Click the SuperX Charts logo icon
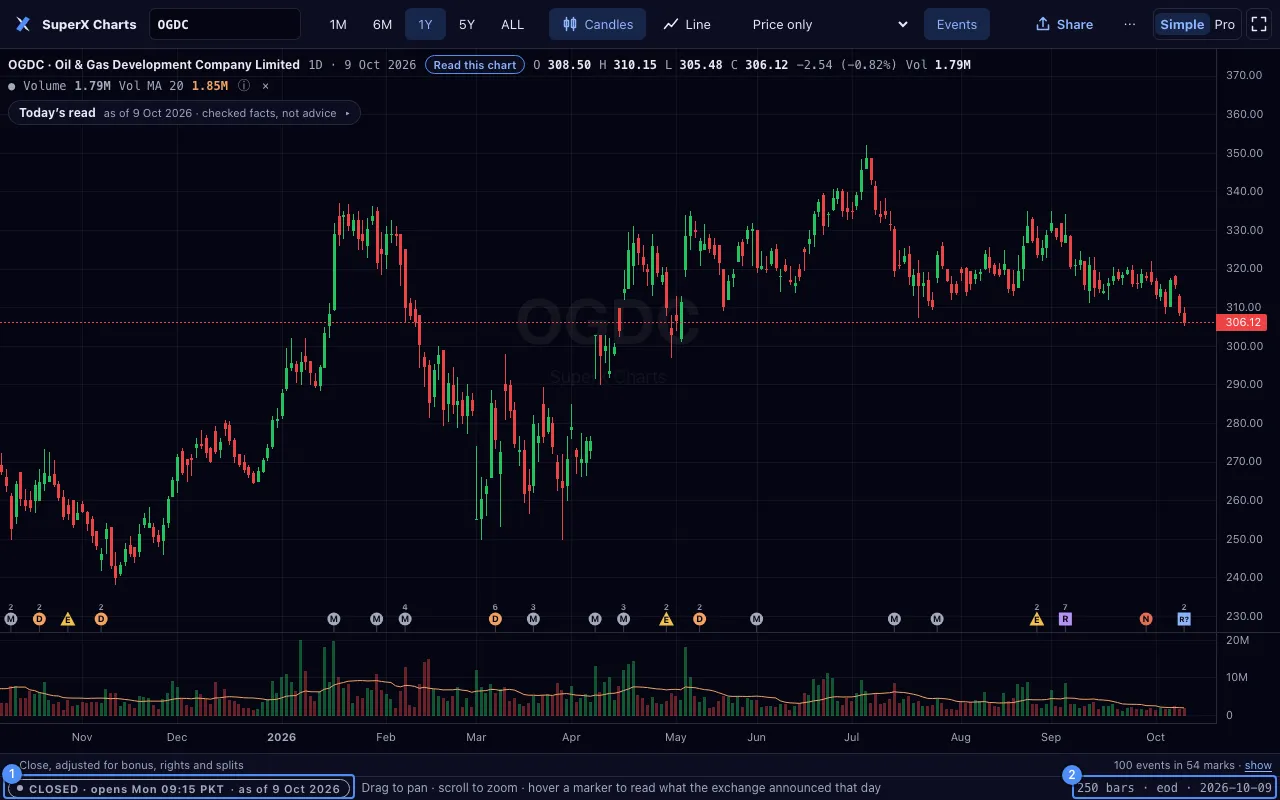Image resolution: width=1280 pixels, height=800 pixels. point(23,24)
